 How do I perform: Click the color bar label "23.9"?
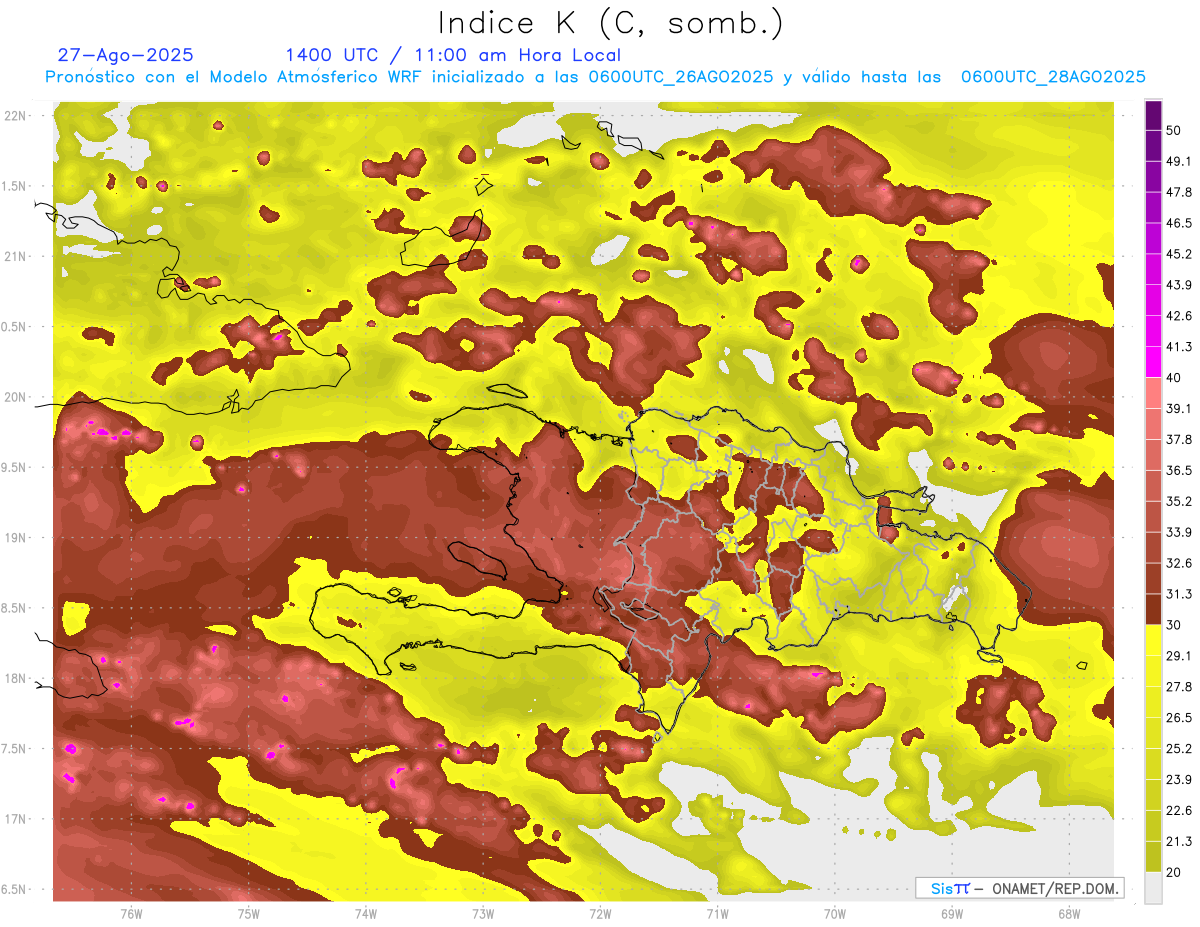1178,780
